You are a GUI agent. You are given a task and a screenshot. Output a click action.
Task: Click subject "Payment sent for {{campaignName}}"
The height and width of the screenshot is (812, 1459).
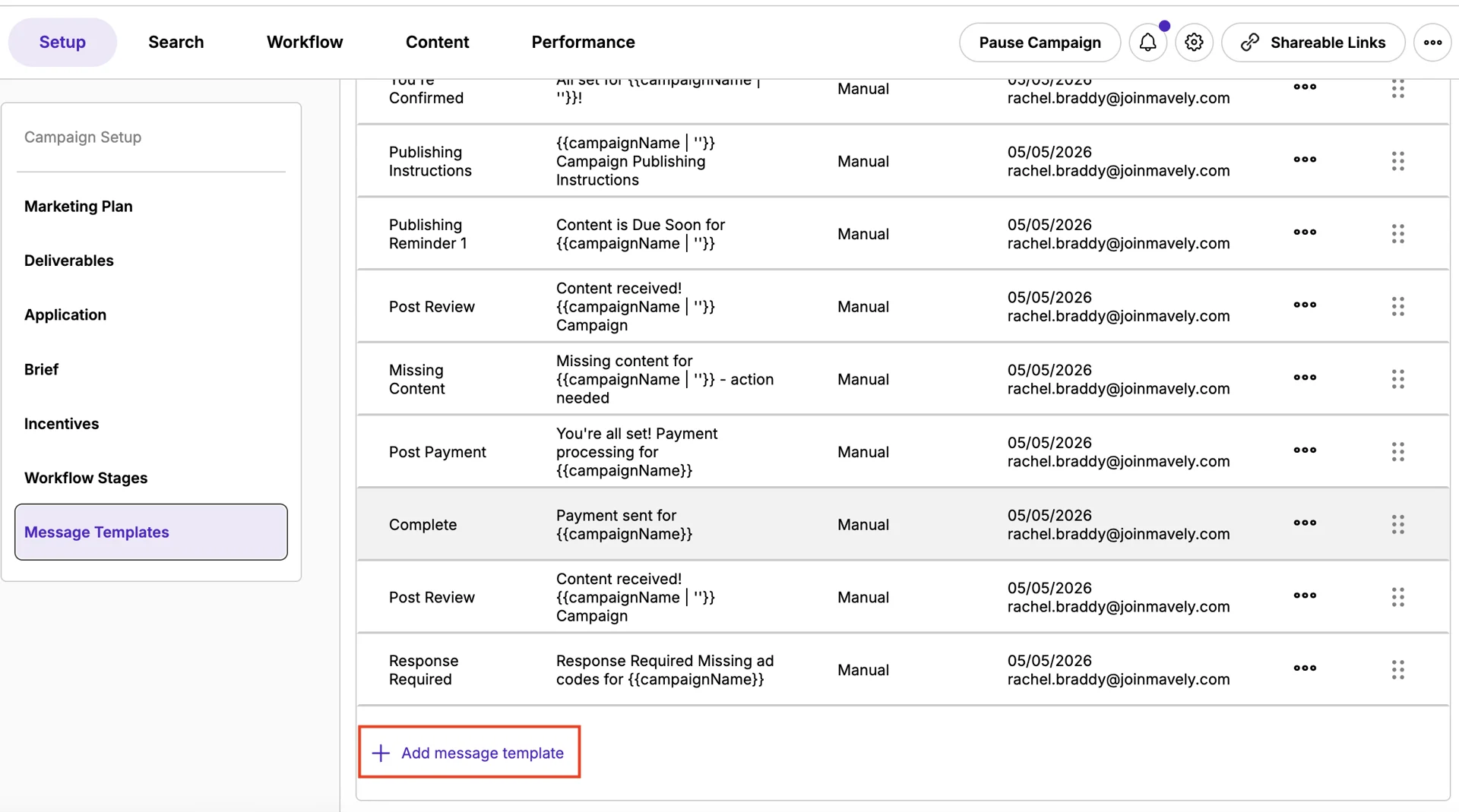(x=625, y=525)
